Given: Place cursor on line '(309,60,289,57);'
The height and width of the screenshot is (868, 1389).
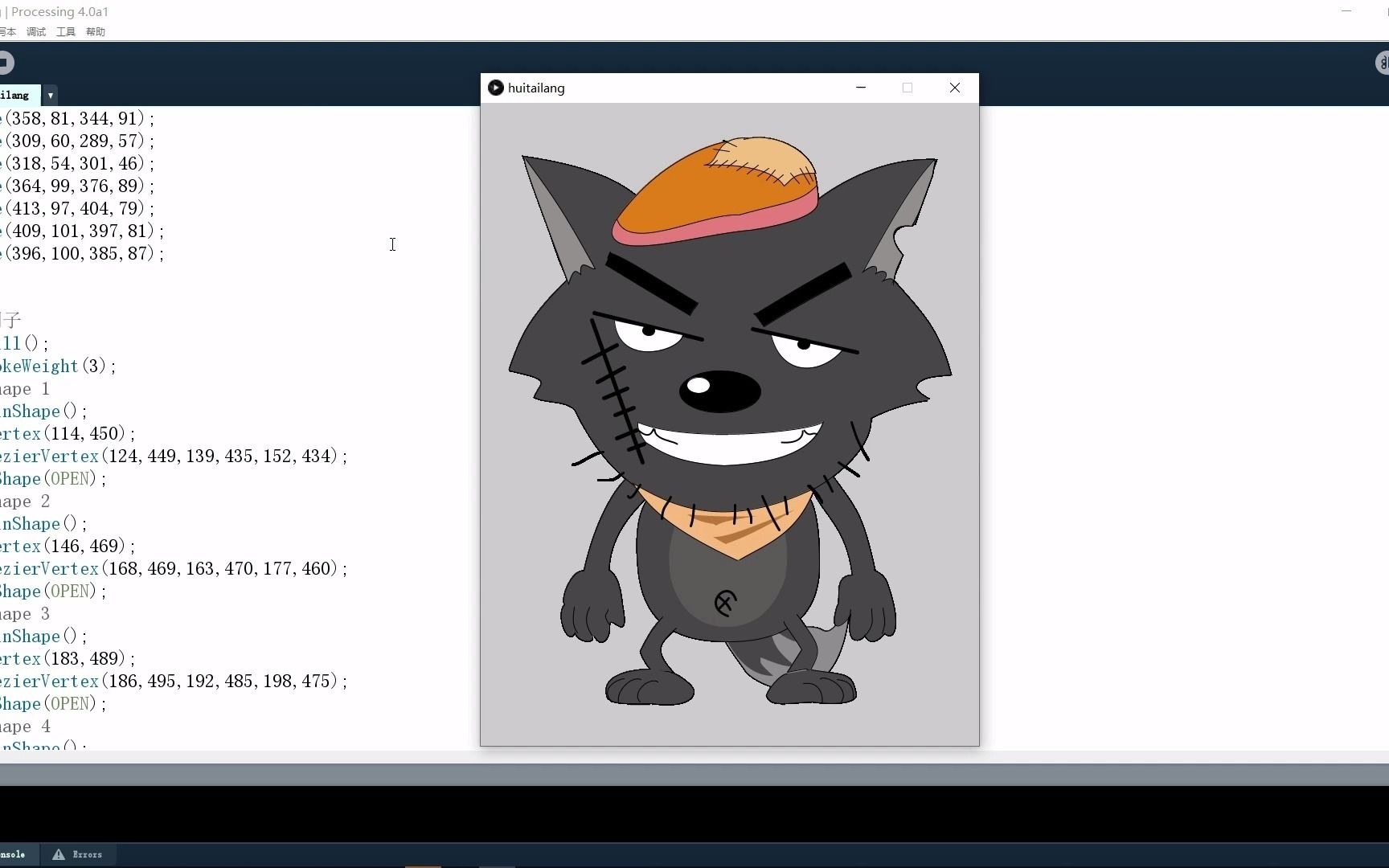Looking at the screenshot, I should (x=78, y=141).
